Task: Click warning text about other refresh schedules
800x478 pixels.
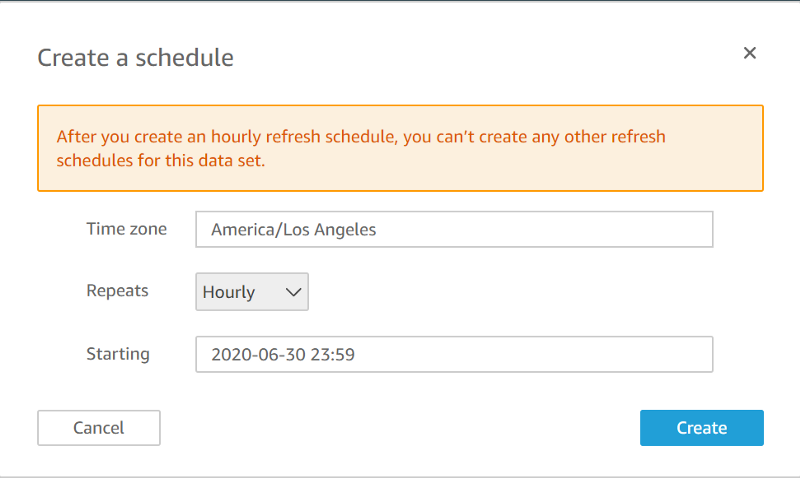Action: (x=361, y=148)
